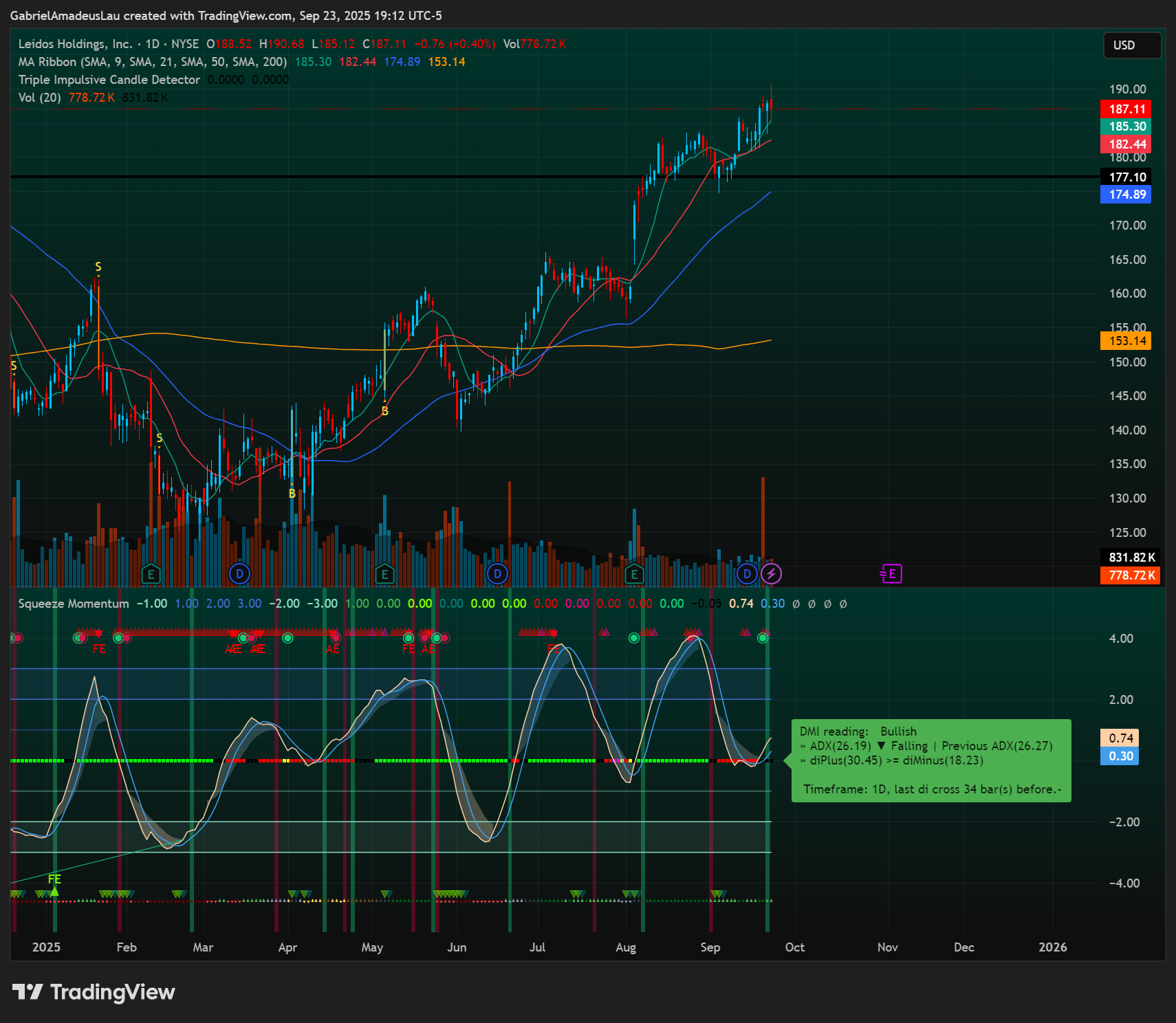Select the Leidos Holdings, Inc. symbol title
Viewport: 1176px width, 1023px height.
pos(76,44)
